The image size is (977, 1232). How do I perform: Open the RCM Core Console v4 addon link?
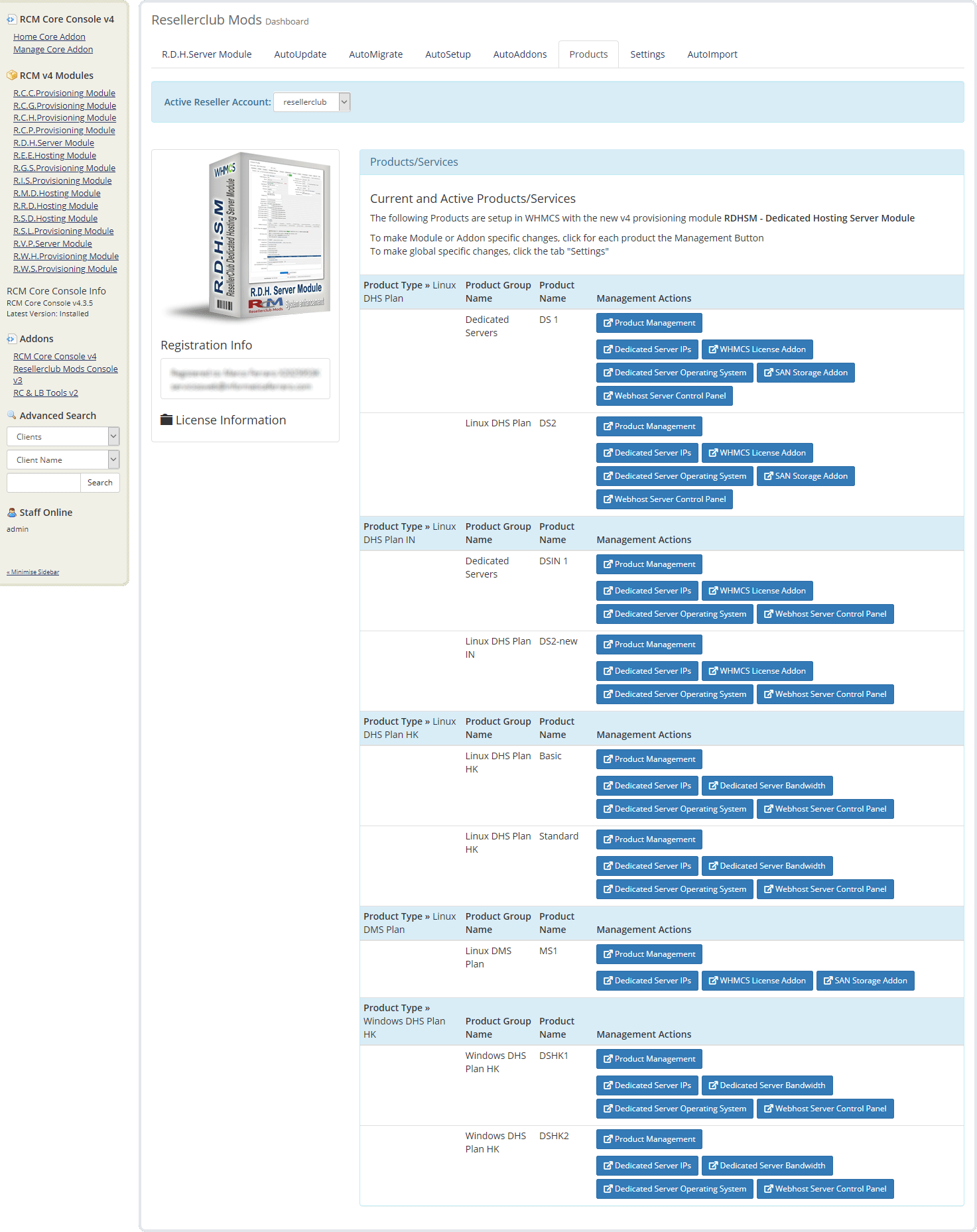[55, 357]
